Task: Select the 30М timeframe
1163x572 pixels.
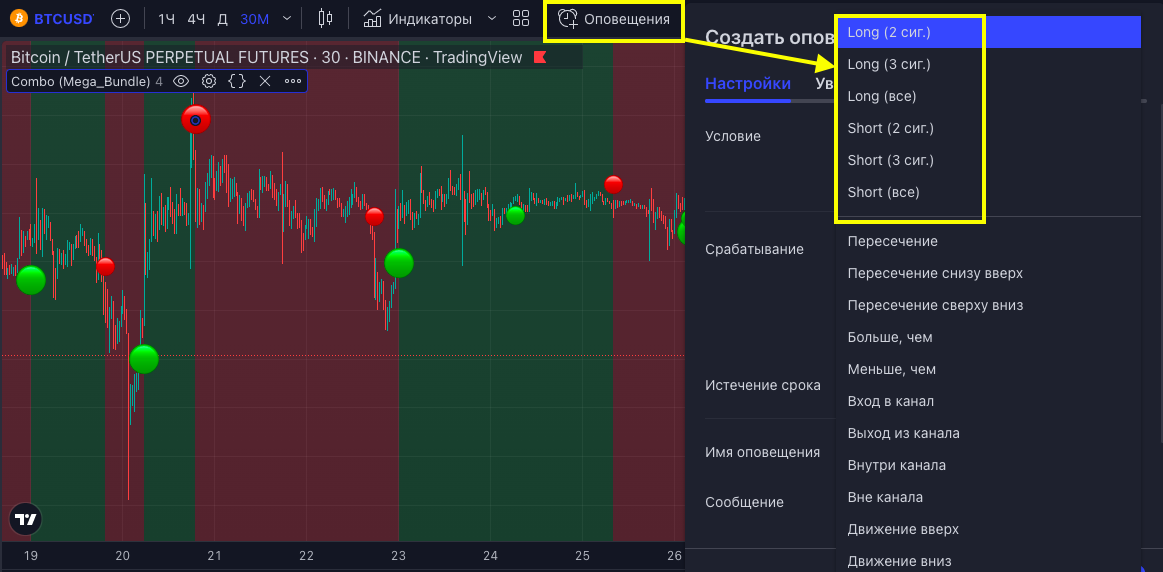Action: pos(254,19)
